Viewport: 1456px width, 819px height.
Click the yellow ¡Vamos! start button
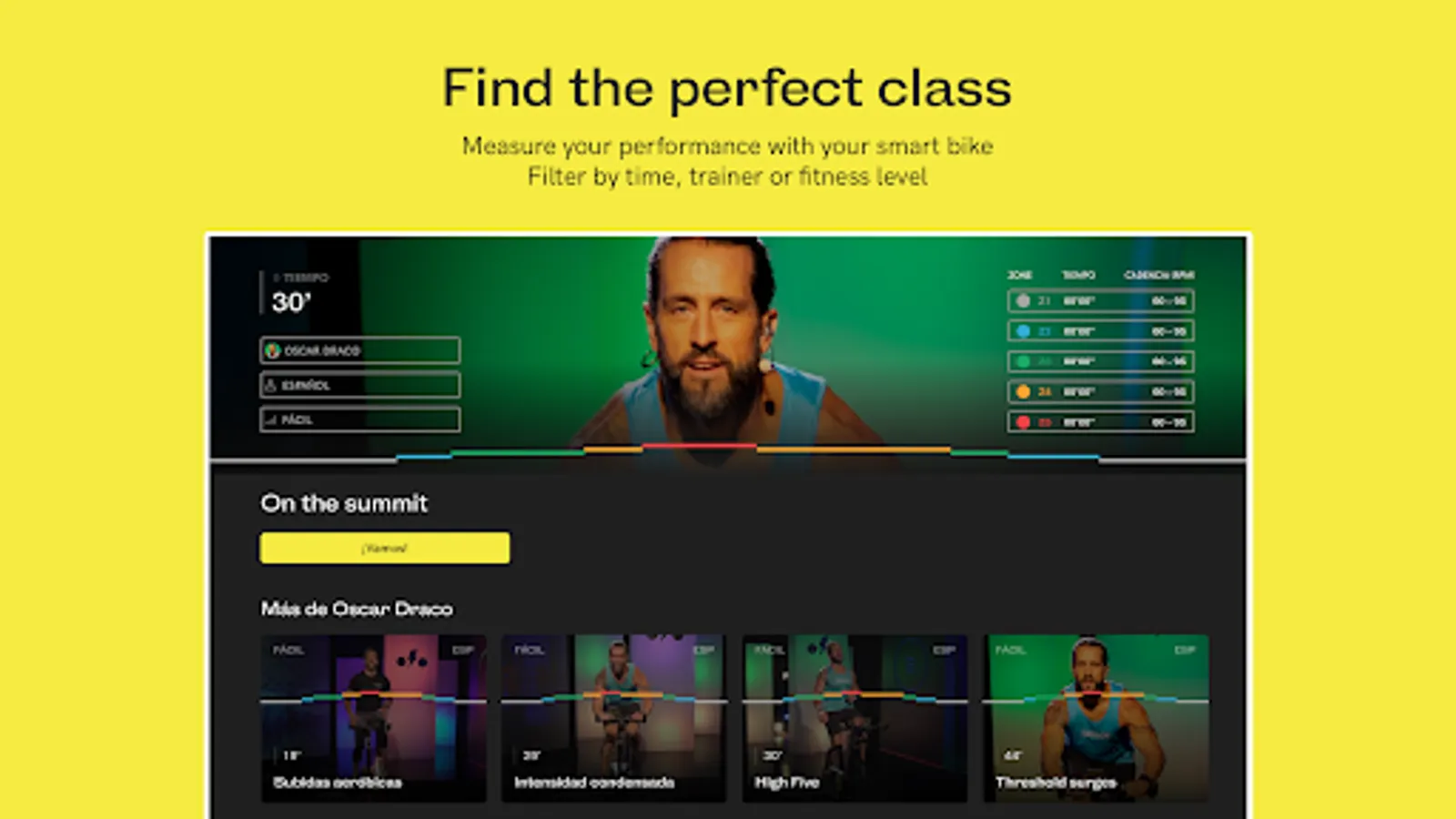coord(385,548)
